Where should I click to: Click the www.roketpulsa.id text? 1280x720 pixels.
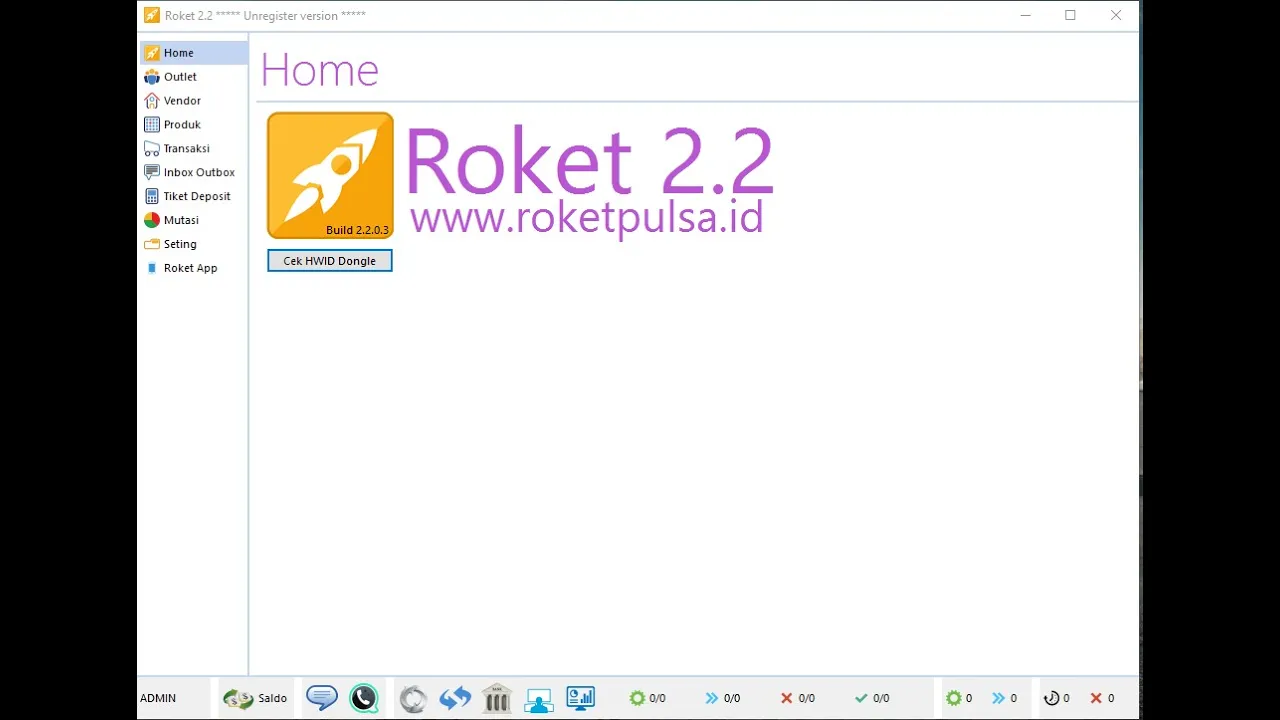587,217
